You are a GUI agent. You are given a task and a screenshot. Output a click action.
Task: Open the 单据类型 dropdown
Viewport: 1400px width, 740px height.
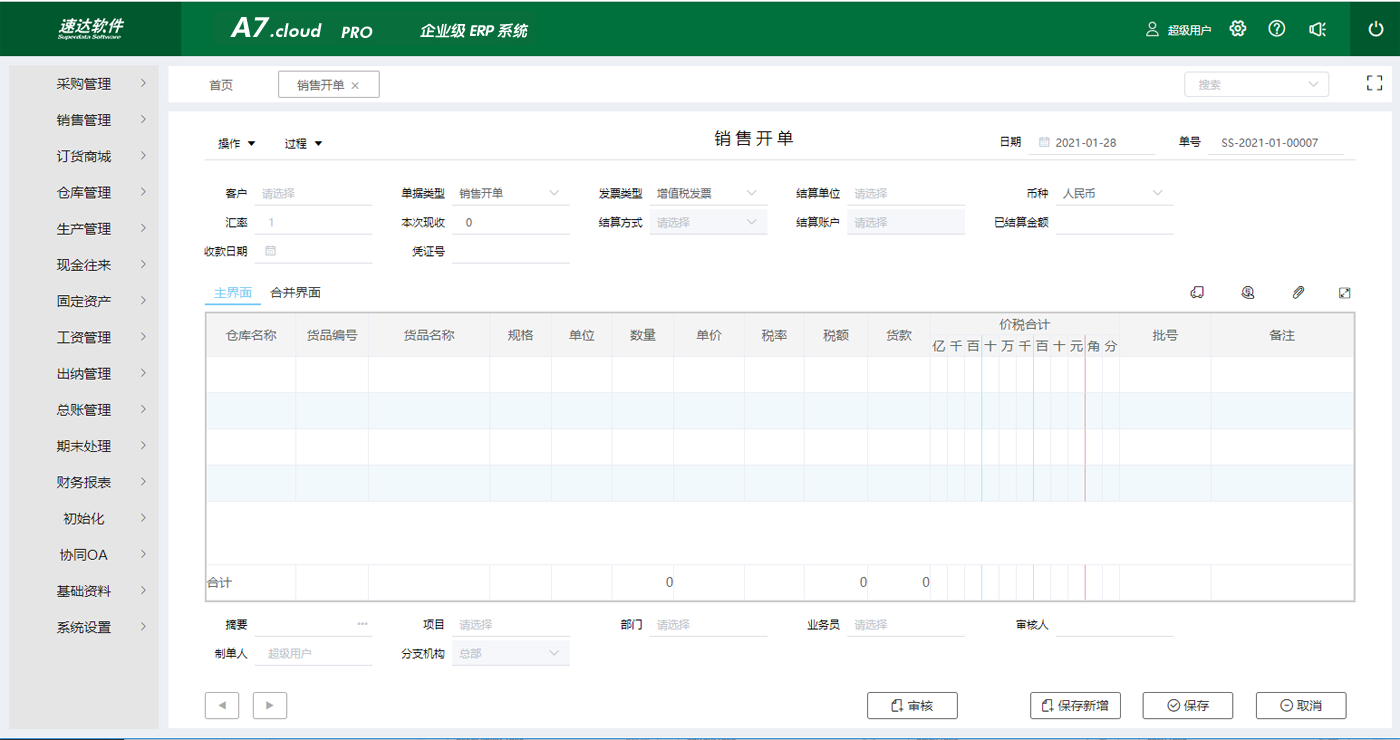510,193
